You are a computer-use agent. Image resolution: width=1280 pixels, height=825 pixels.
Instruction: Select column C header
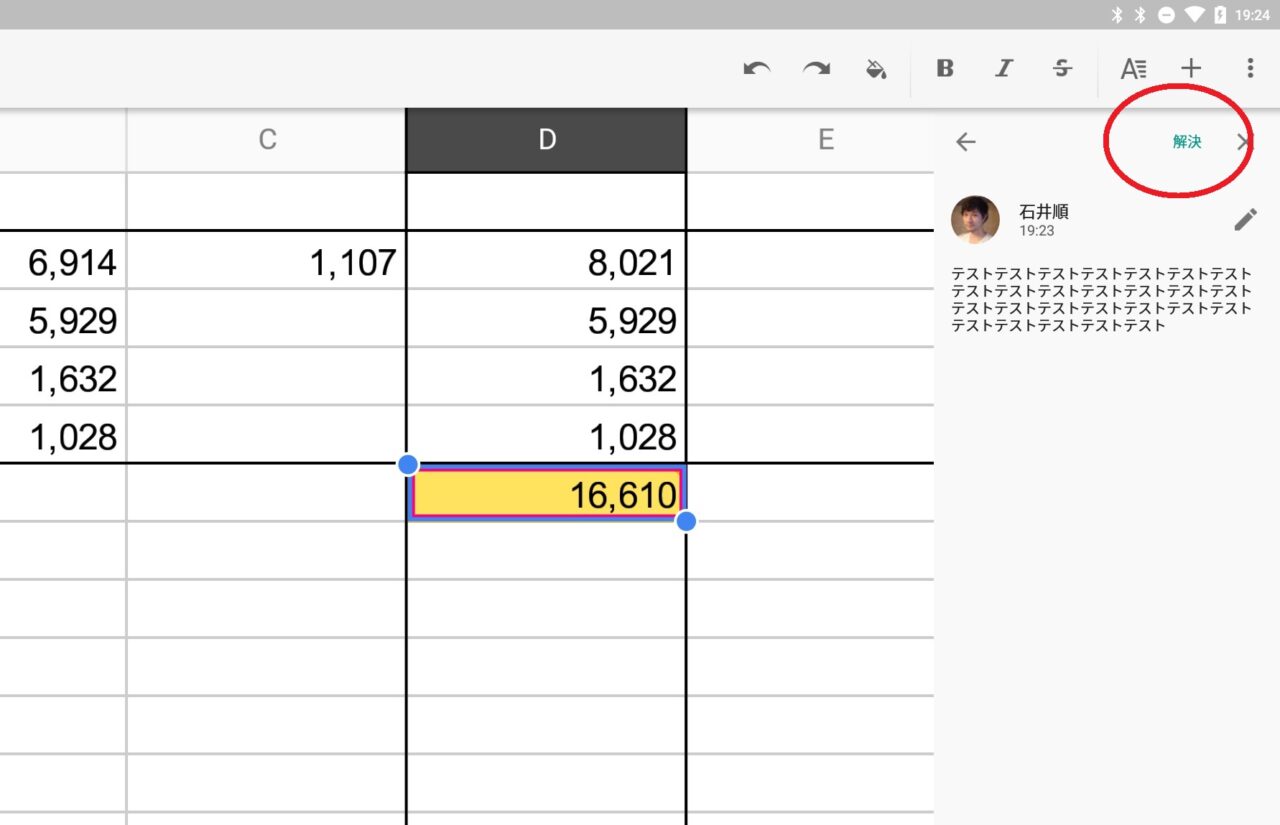(267, 140)
